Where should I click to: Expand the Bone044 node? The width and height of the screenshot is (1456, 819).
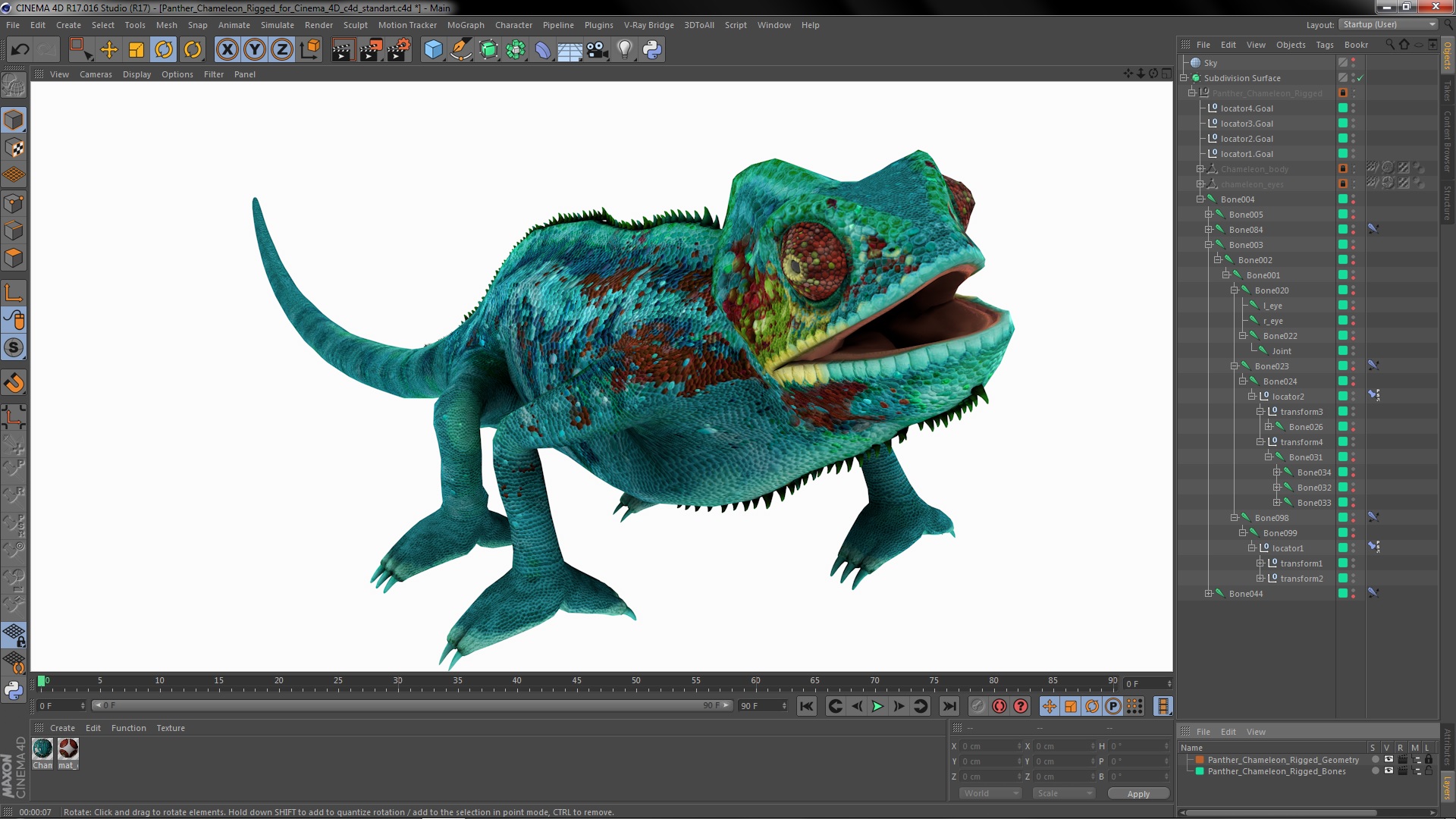click(x=1209, y=594)
